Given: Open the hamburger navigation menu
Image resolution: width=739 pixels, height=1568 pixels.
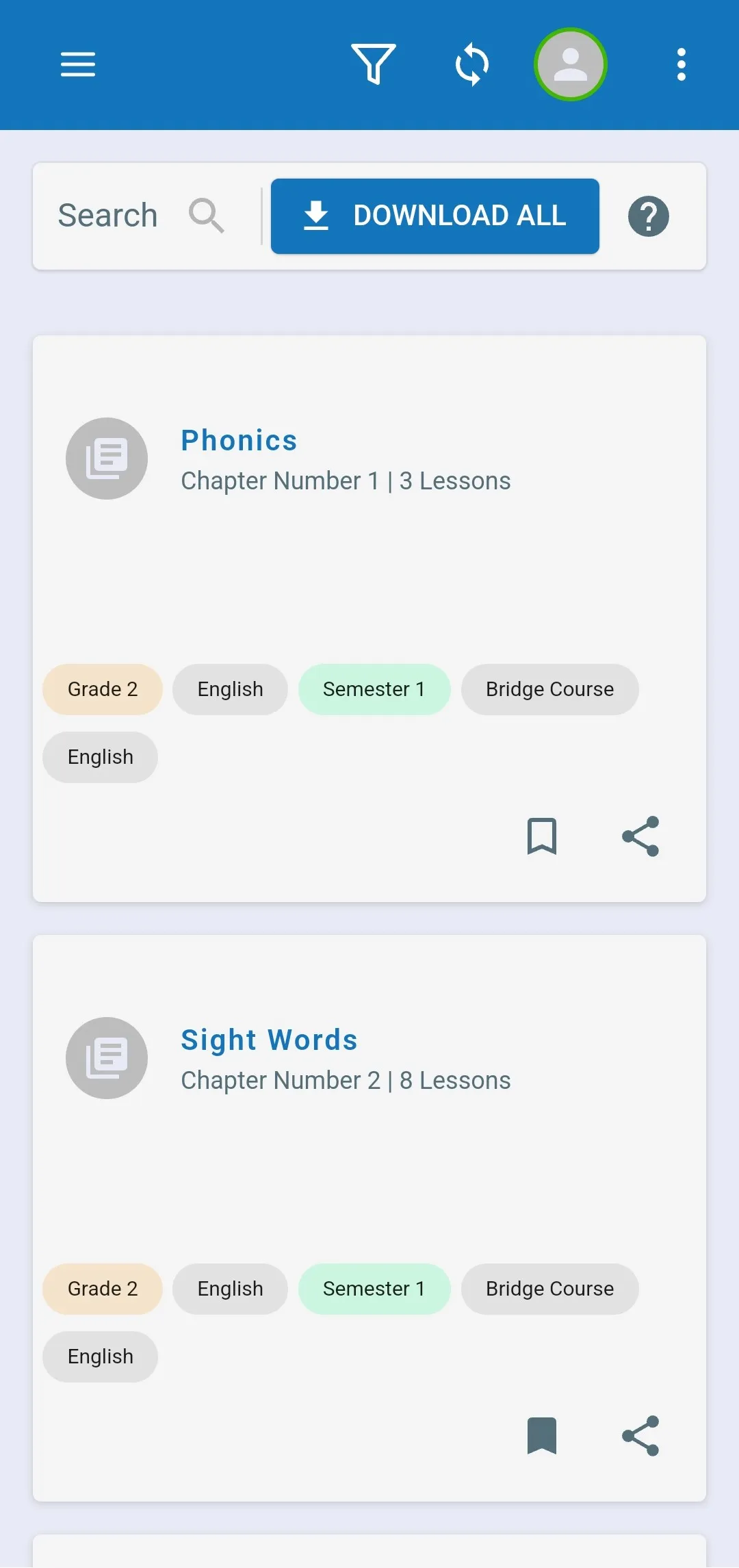Looking at the screenshot, I should pos(78,64).
